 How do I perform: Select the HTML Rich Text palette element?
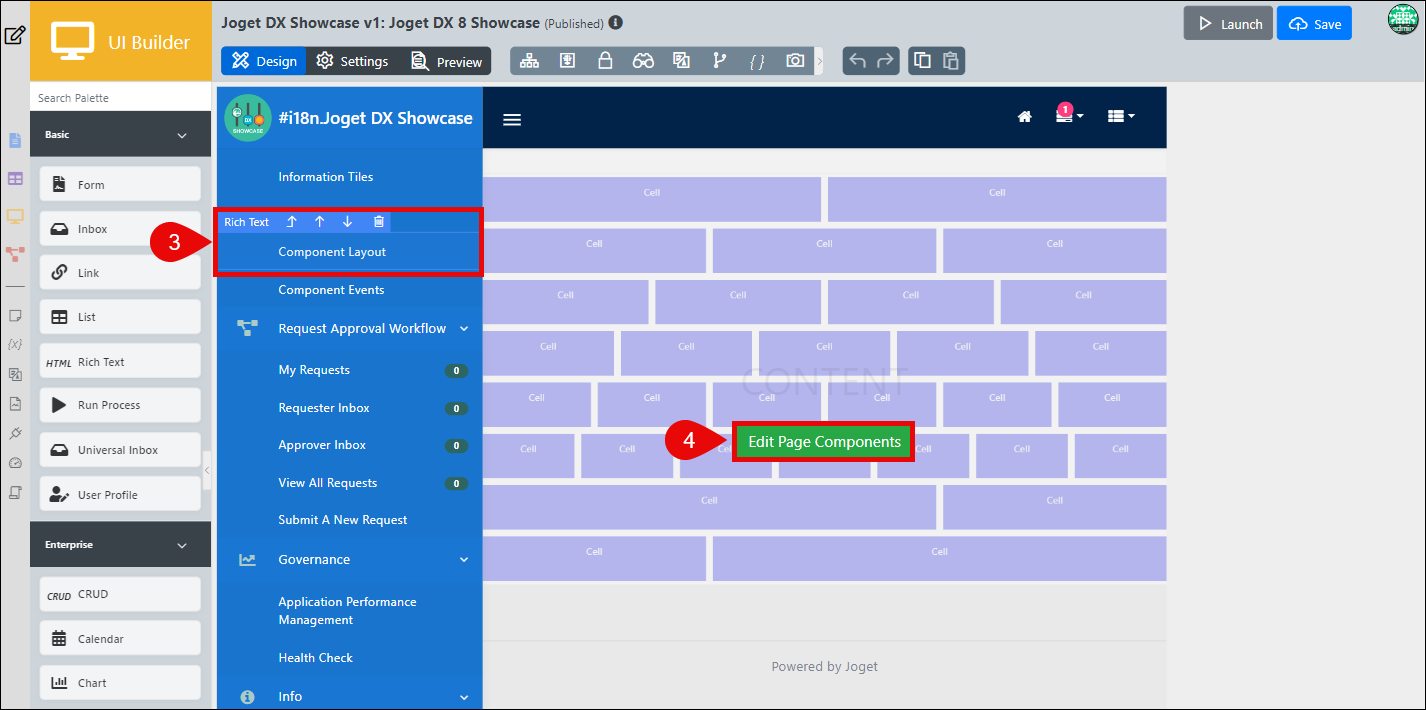pyautogui.click(x=120, y=361)
